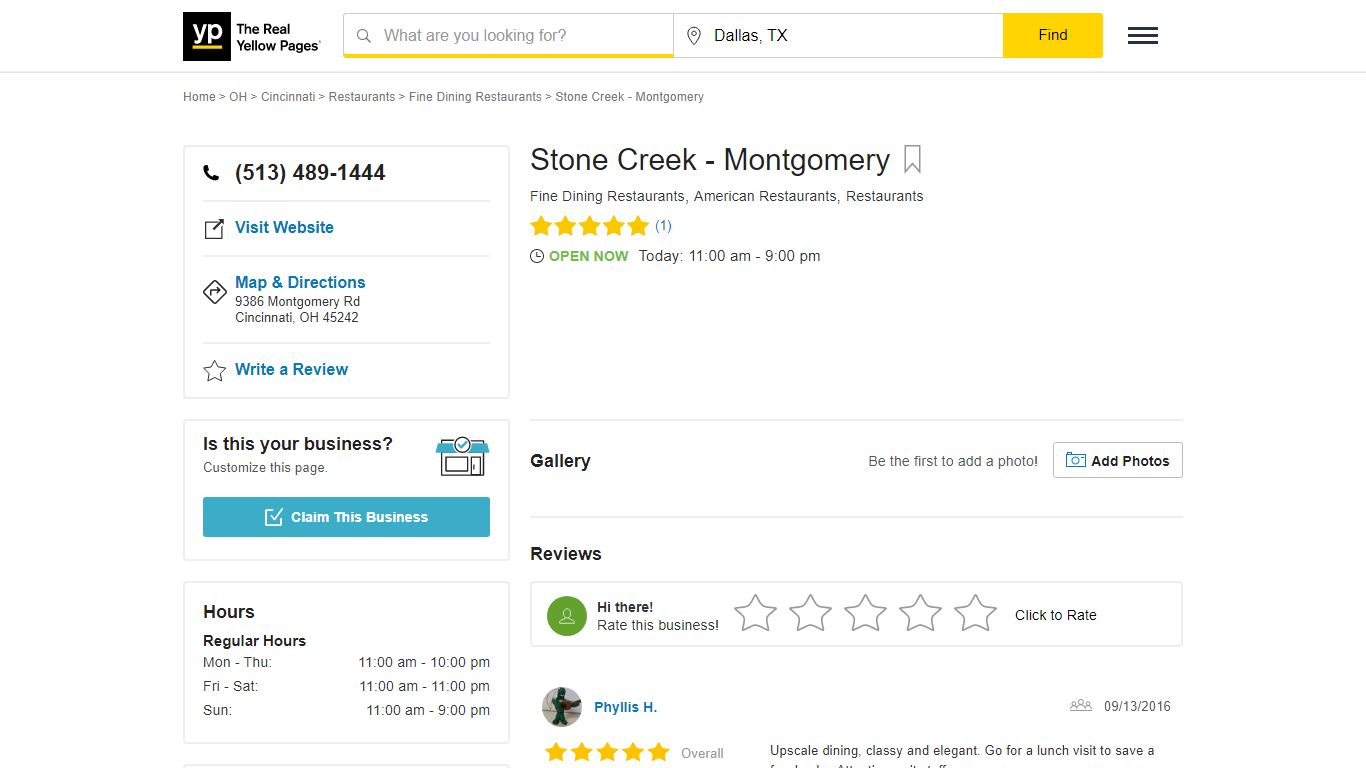1366x768 pixels.
Task: Click Phyllis H. five-star overall rating
Action: tap(607, 752)
